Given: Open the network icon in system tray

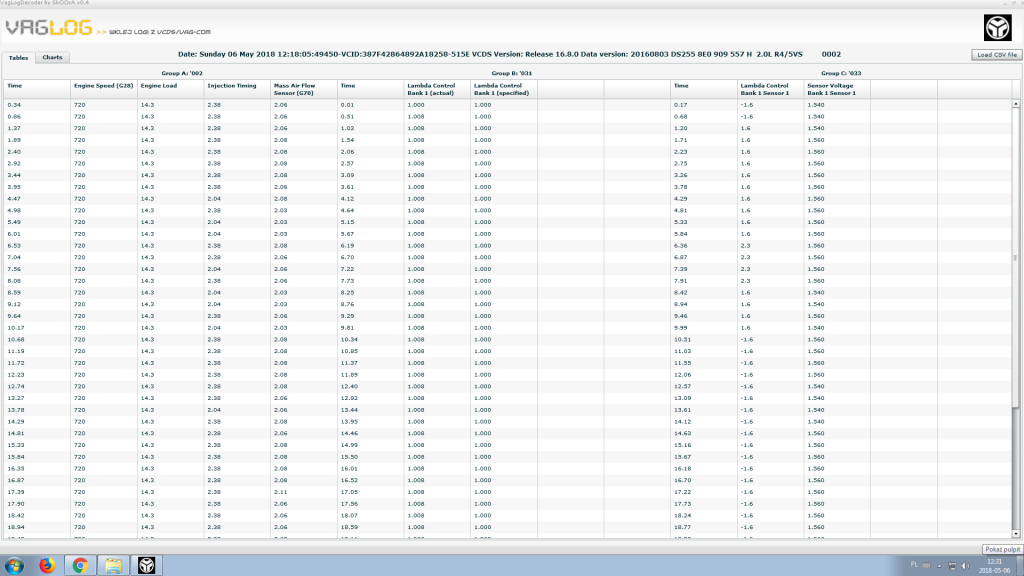Looking at the screenshot, I should click(952, 566).
